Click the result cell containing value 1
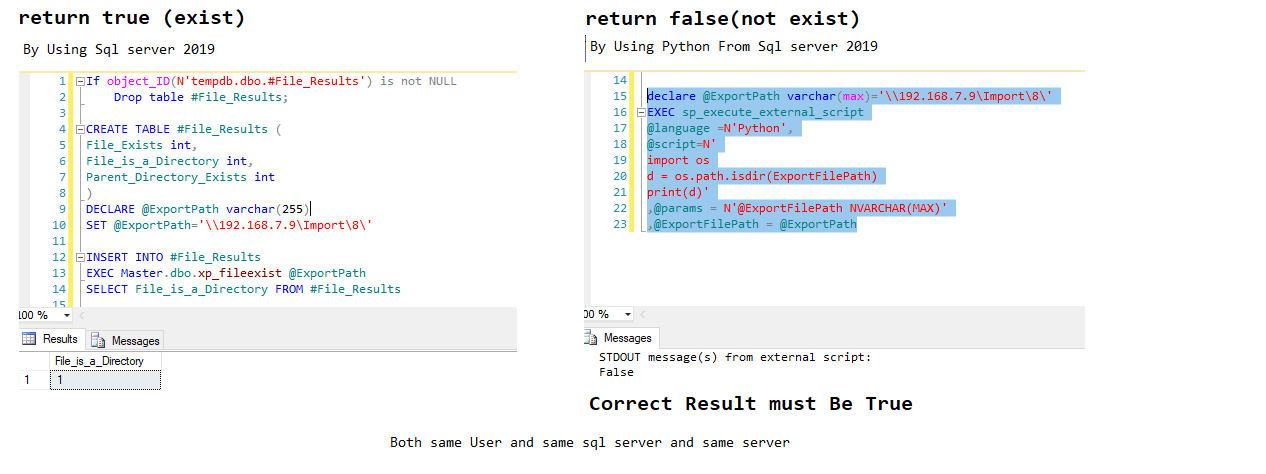This screenshot has height=474, width=1266. [104, 380]
